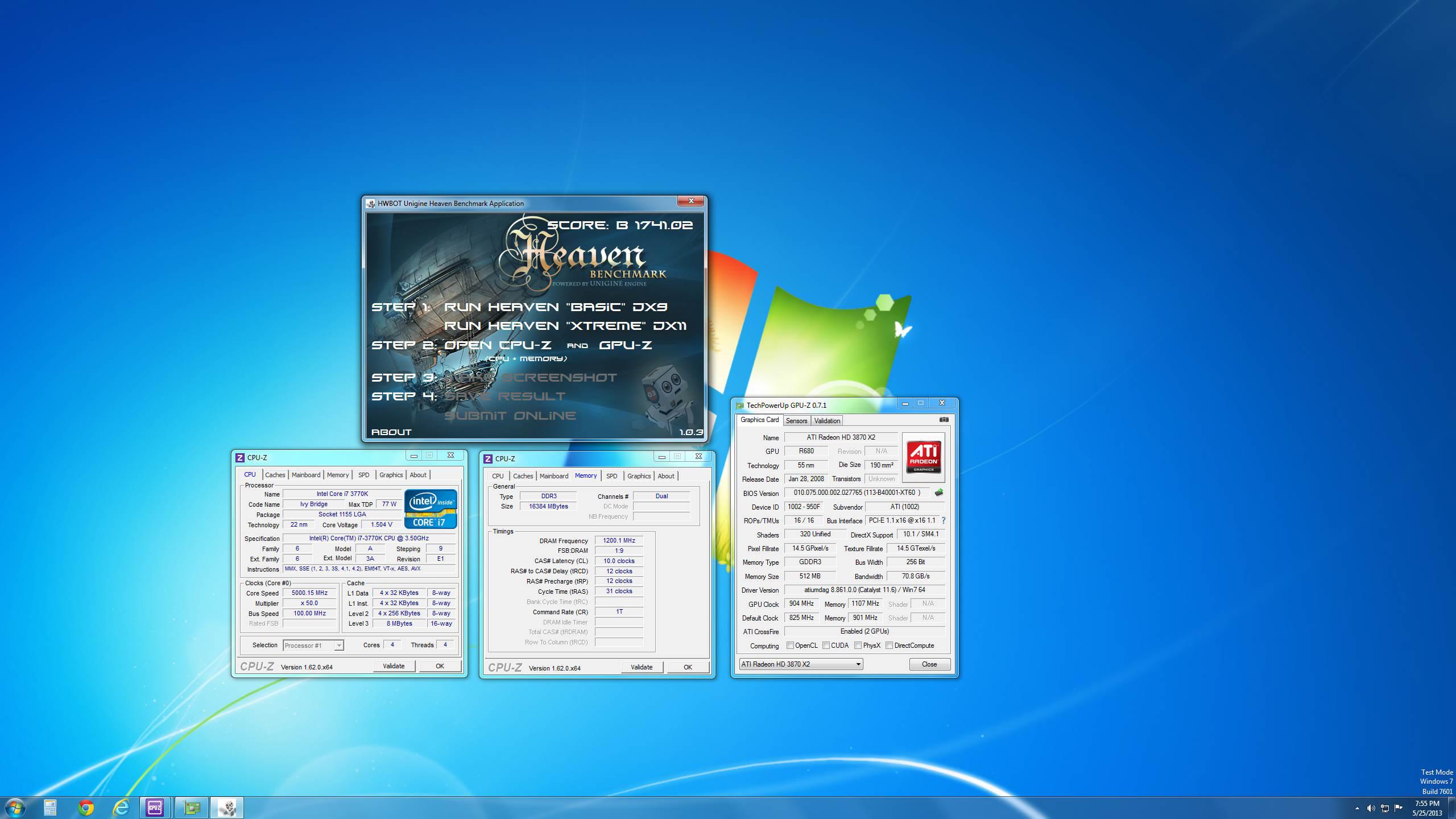Click Validate in the Memory CPU-Z window

642,667
